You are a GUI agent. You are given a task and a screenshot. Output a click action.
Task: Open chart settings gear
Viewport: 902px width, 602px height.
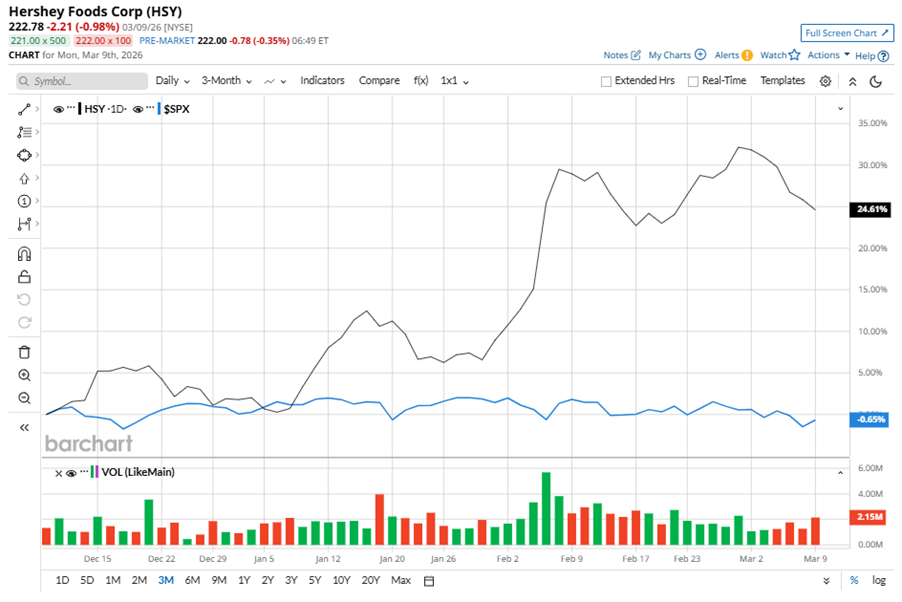pyautogui.click(x=825, y=81)
